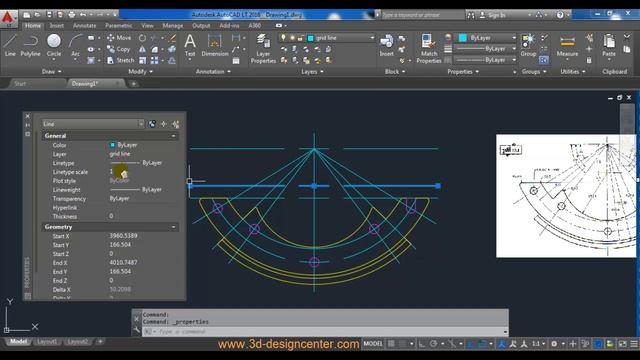This screenshot has width=640, height=360.
Task: Toggle polar tracking in status bar
Action: coord(433,344)
